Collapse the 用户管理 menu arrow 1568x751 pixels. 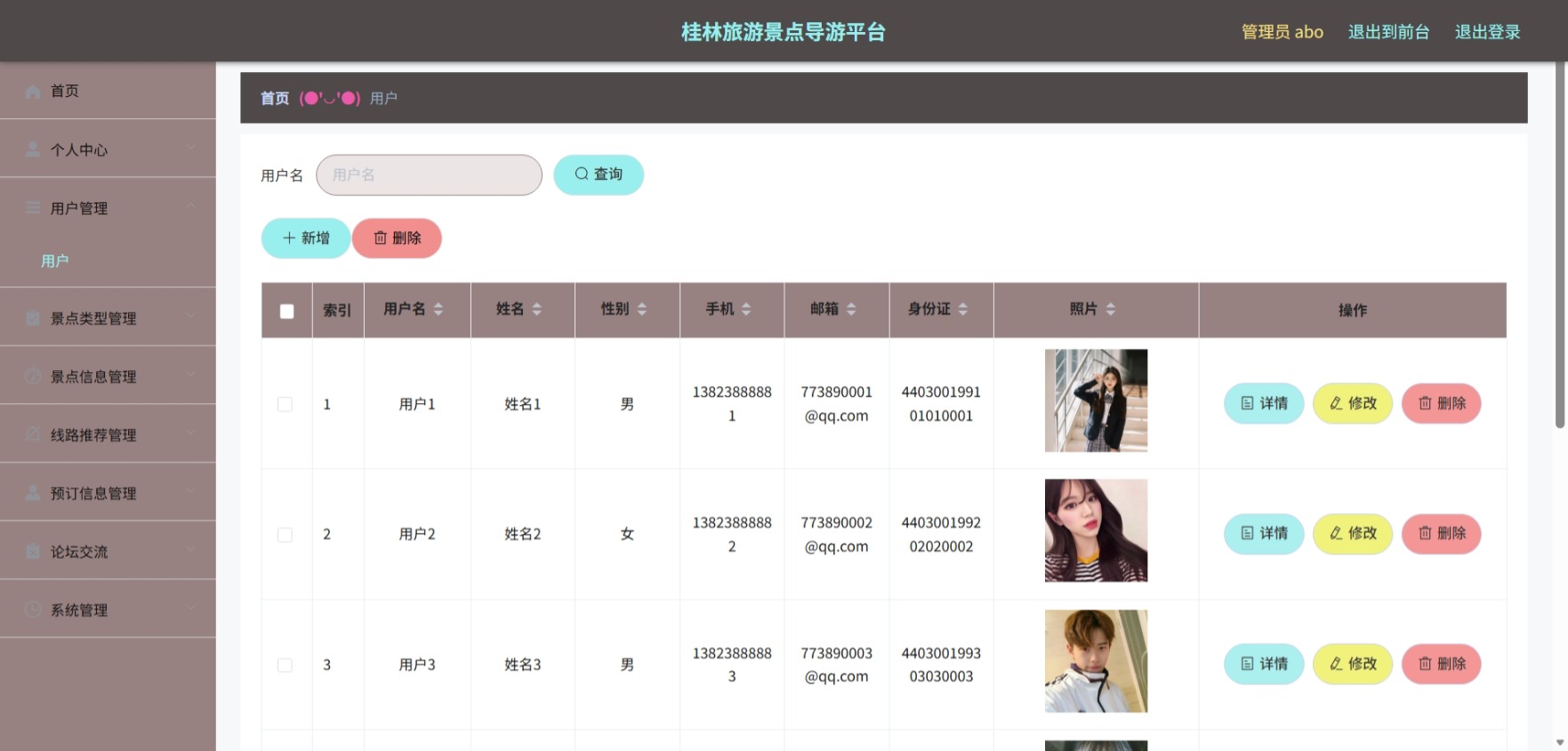191,206
